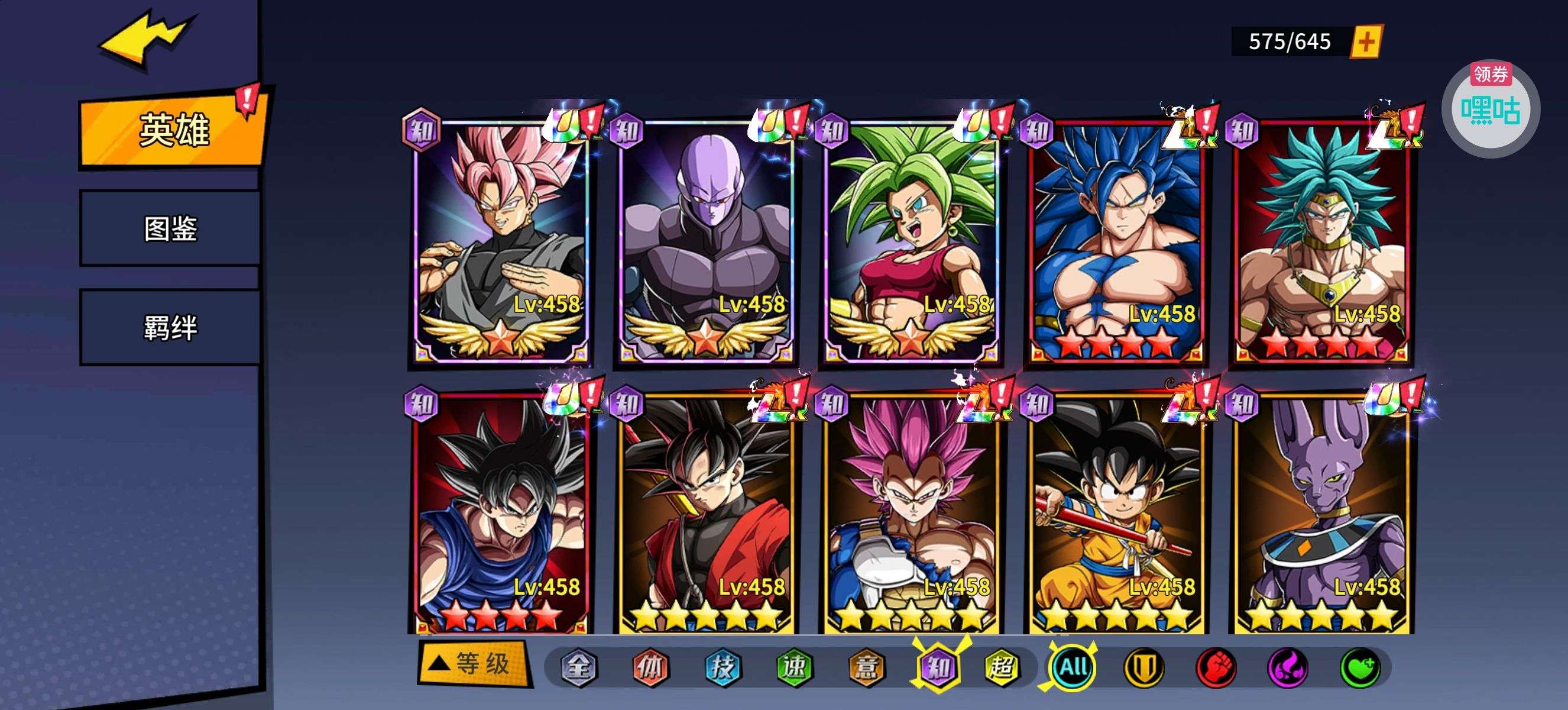Go back with the yellow lightning arrow
The width and height of the screenshot is (1568, 710).
pyautogui.click(x=148, y=38)
